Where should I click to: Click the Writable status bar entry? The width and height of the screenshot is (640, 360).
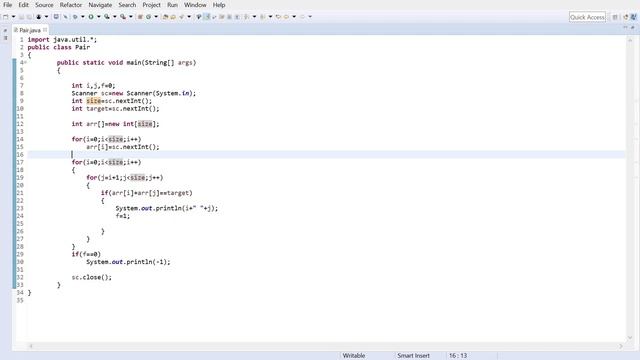pyautogui.click(x=353, y=356)
